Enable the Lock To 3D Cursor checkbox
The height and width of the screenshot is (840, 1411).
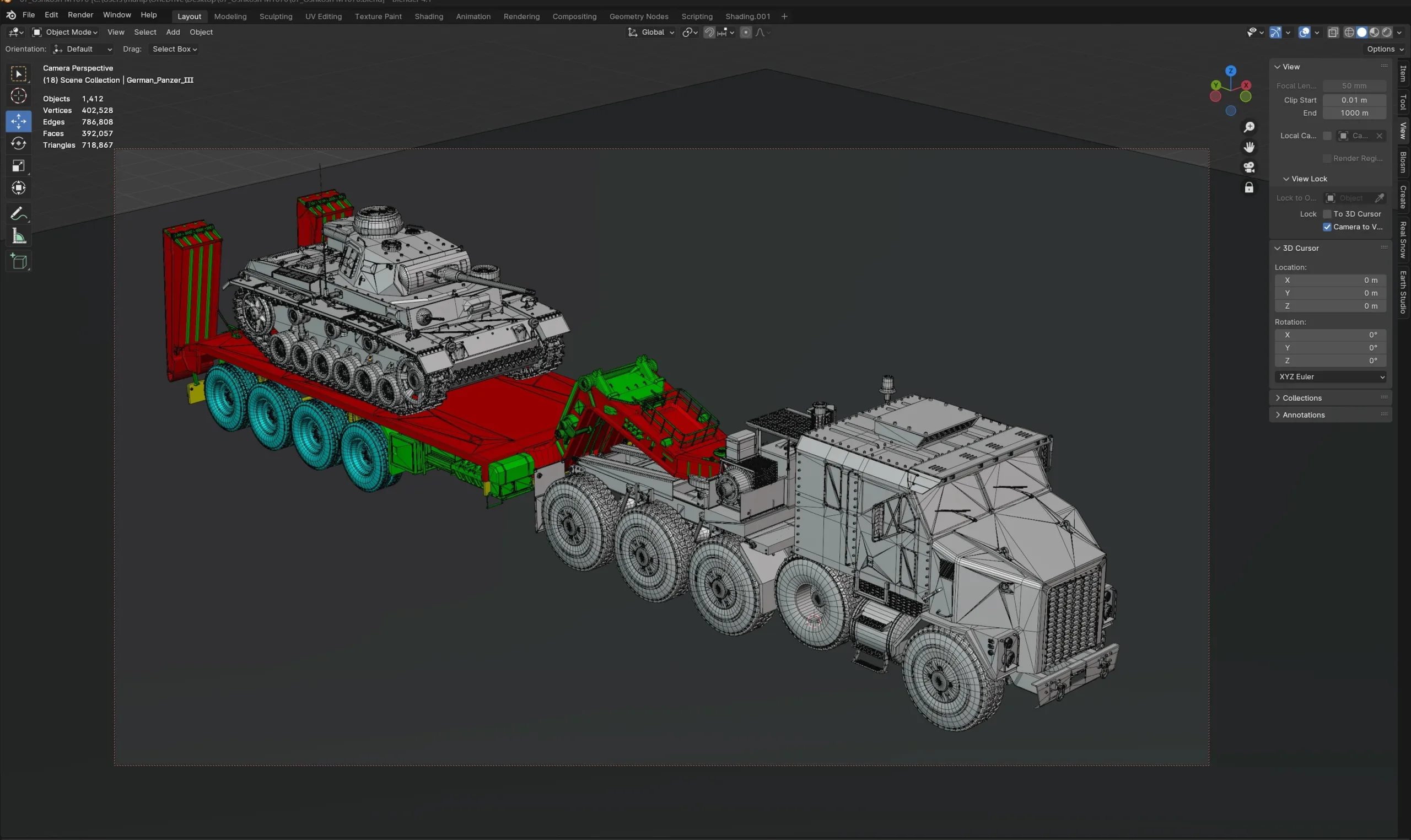(1327, 213)
